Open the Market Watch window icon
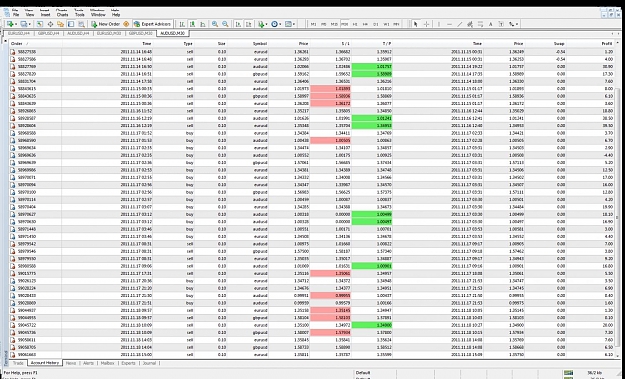The width and height of the screenshot is (625, 379). [x=40, y=24]
